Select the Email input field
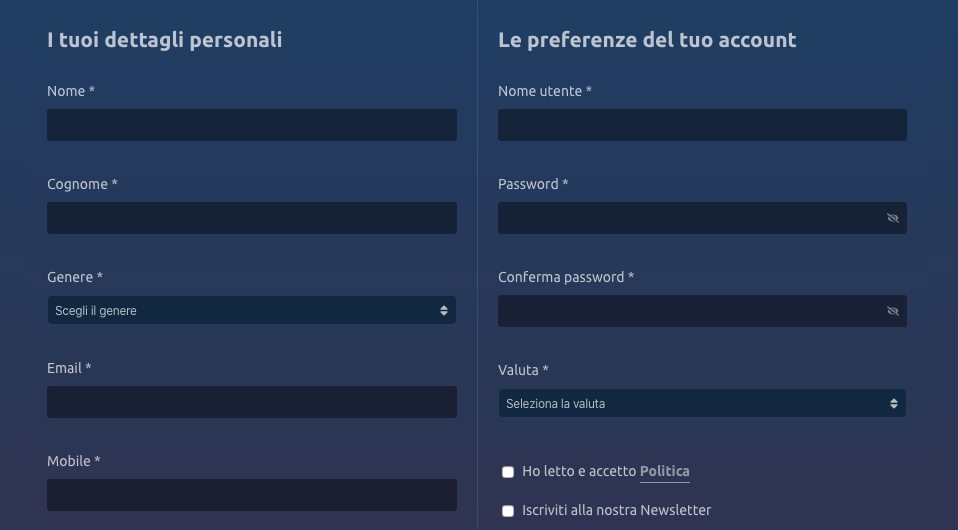Image resolution: width=958 pixels, height=530 pixels. click(x=252, y=402)
